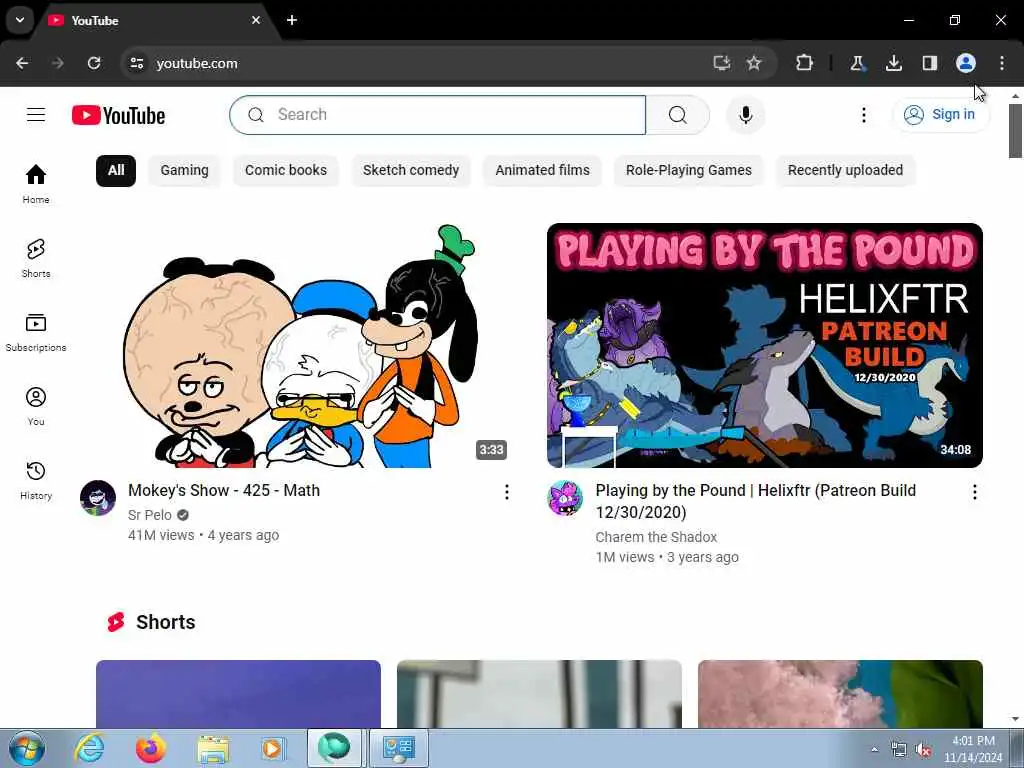Play the Helixftr Patreon Build thumbnail

coord(765,345)
